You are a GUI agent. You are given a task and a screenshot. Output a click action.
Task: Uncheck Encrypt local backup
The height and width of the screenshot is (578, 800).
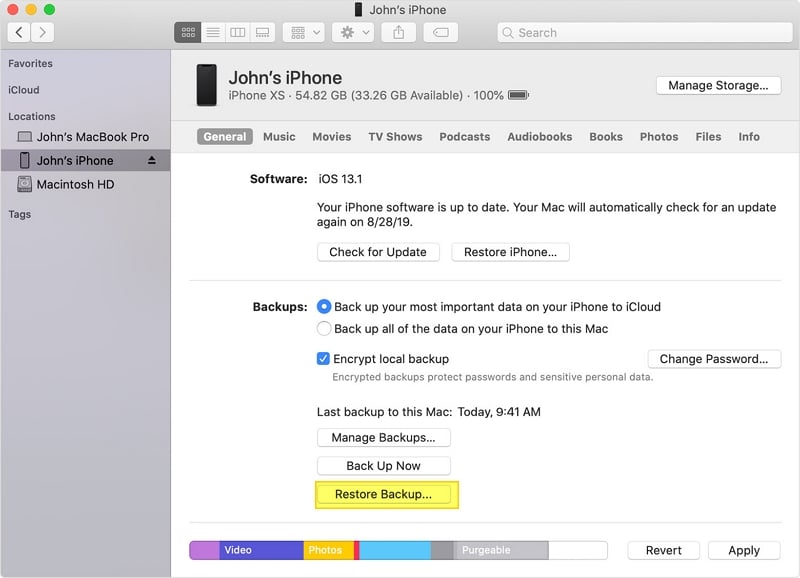click(322, 358)
